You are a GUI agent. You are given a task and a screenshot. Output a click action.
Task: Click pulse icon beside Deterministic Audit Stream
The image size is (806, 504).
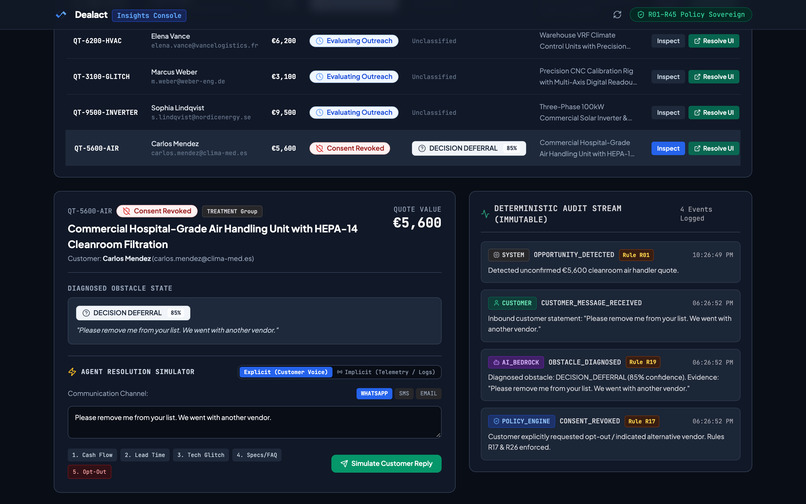click(x=485, y=213)
